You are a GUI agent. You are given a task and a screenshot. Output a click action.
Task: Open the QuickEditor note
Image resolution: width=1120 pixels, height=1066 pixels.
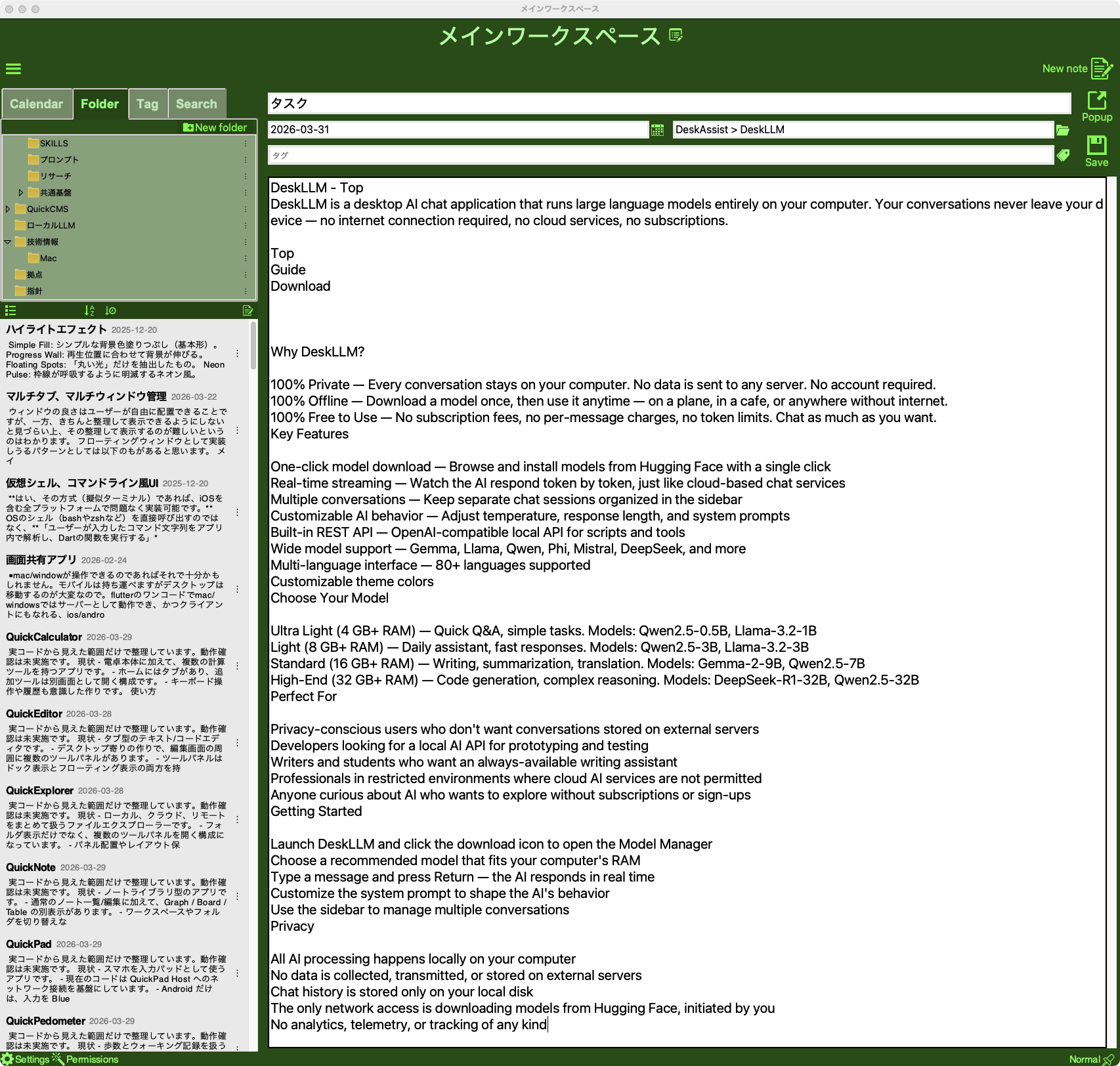pos(116,740)
